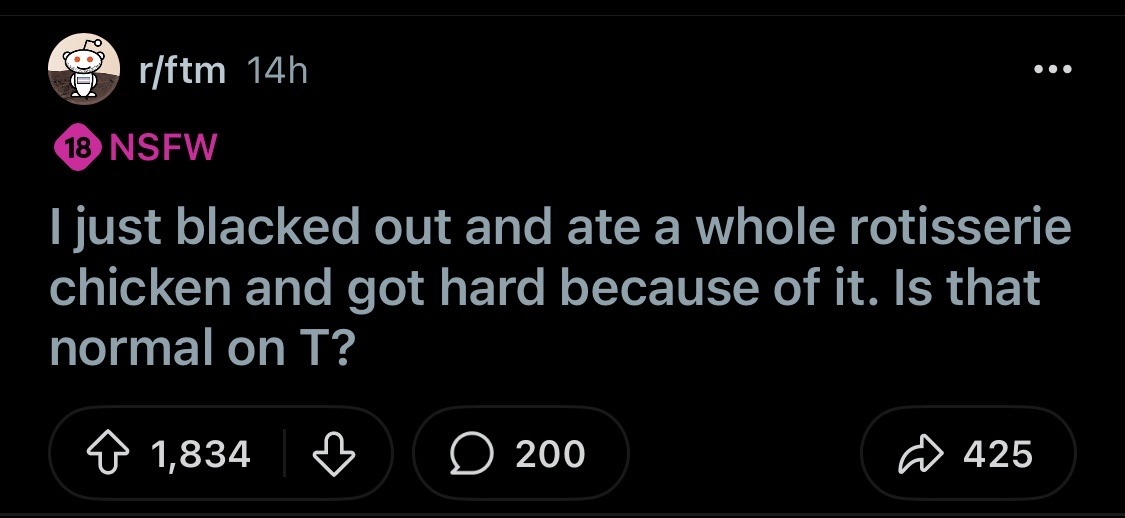Click the divider between vote arrows
This screenshot has height=518, width=1125.
[284, 453]
